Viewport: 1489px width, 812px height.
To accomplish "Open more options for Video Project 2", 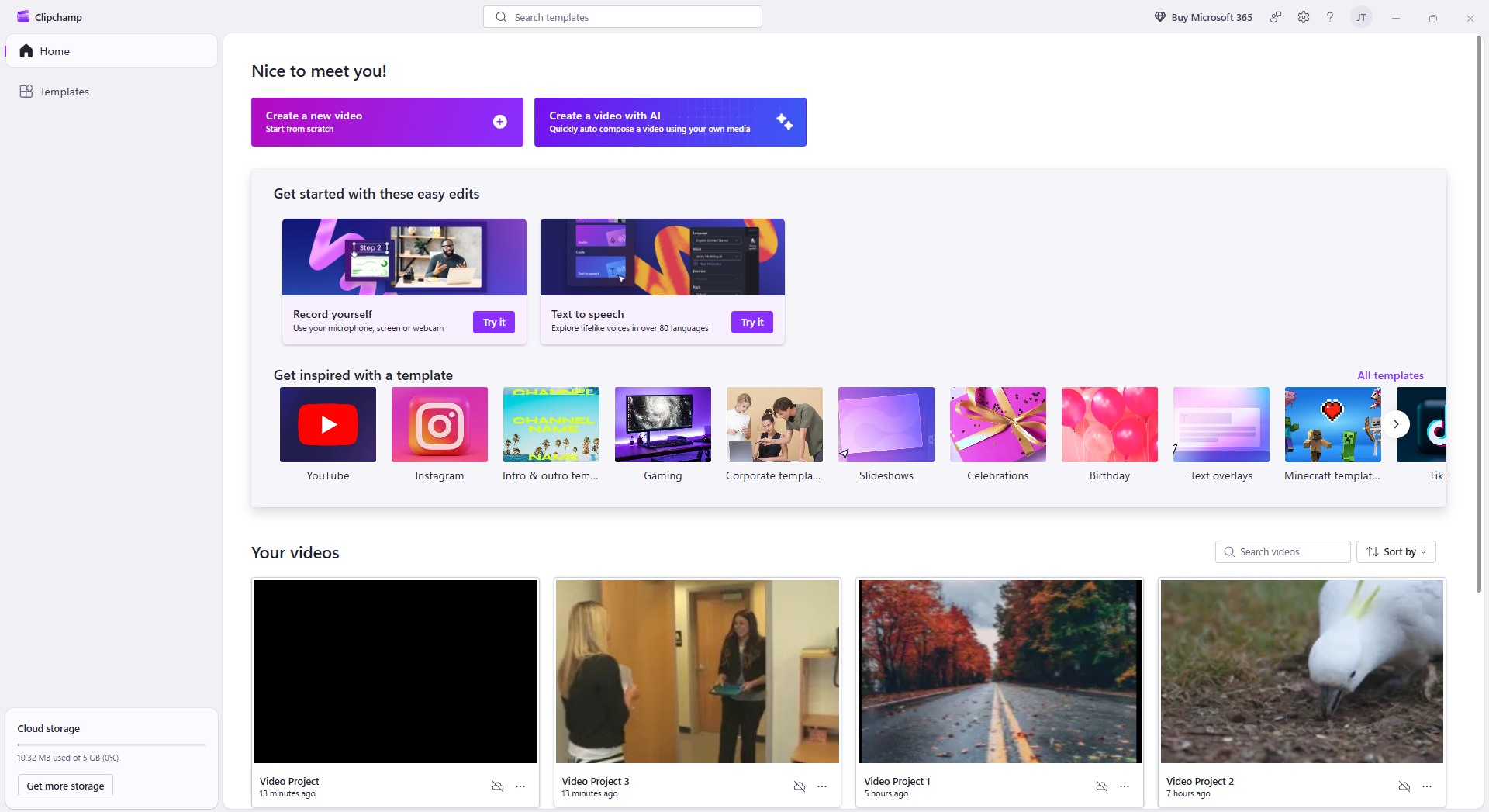I will (x=1427, y=786).
